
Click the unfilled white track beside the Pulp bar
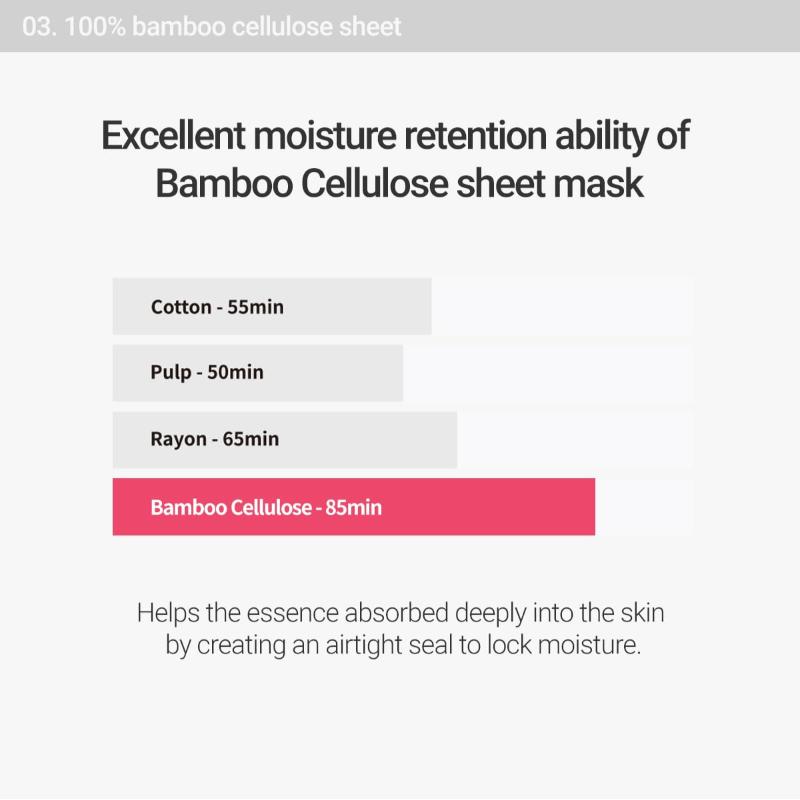click(x=548, y=373)
